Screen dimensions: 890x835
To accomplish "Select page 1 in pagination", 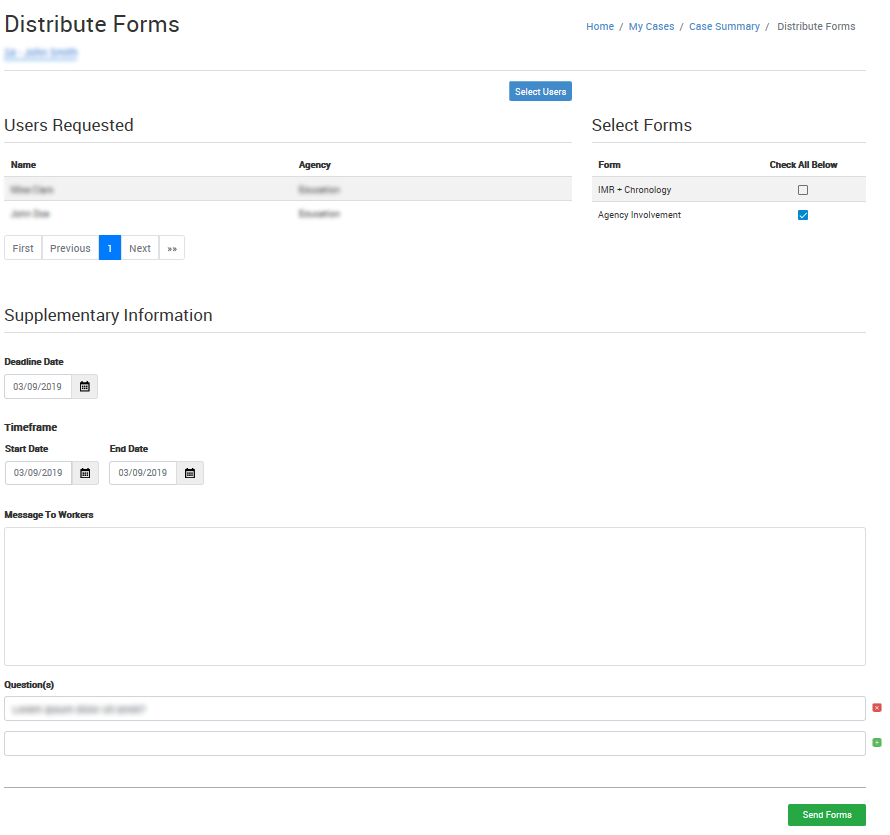I will pos(110,248).
